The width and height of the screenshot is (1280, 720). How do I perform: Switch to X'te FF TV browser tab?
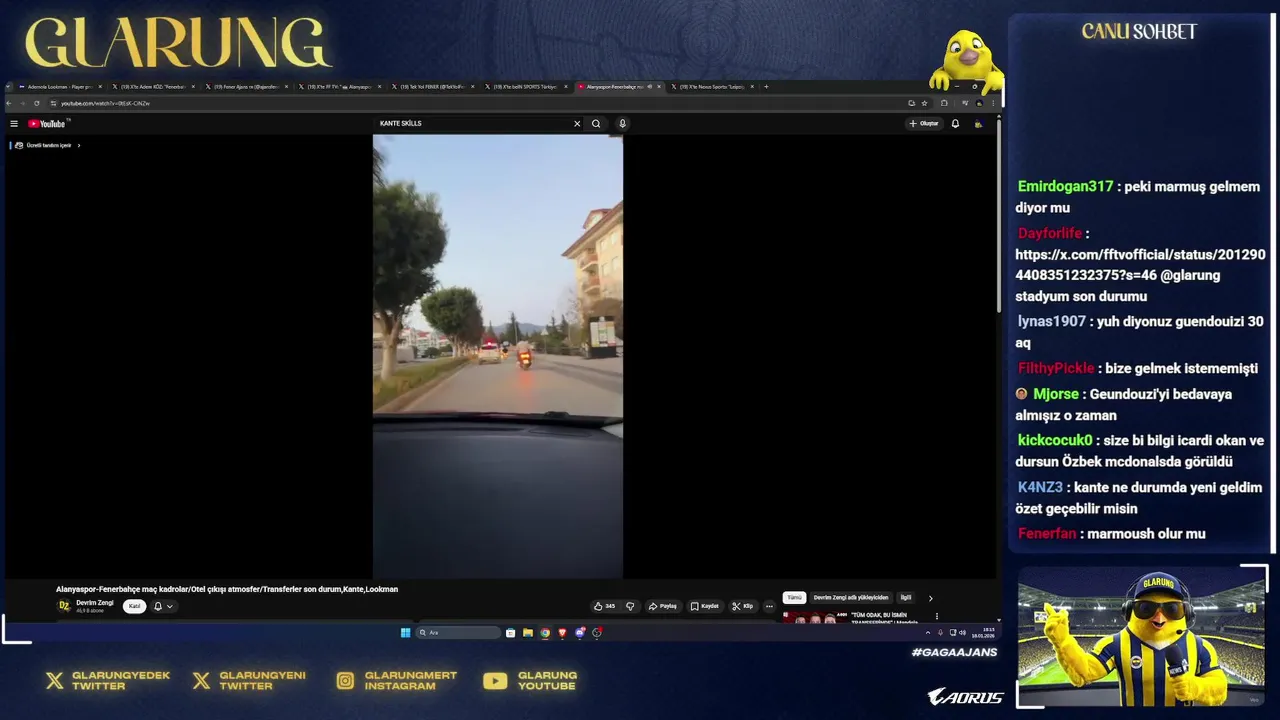(338, 87)
